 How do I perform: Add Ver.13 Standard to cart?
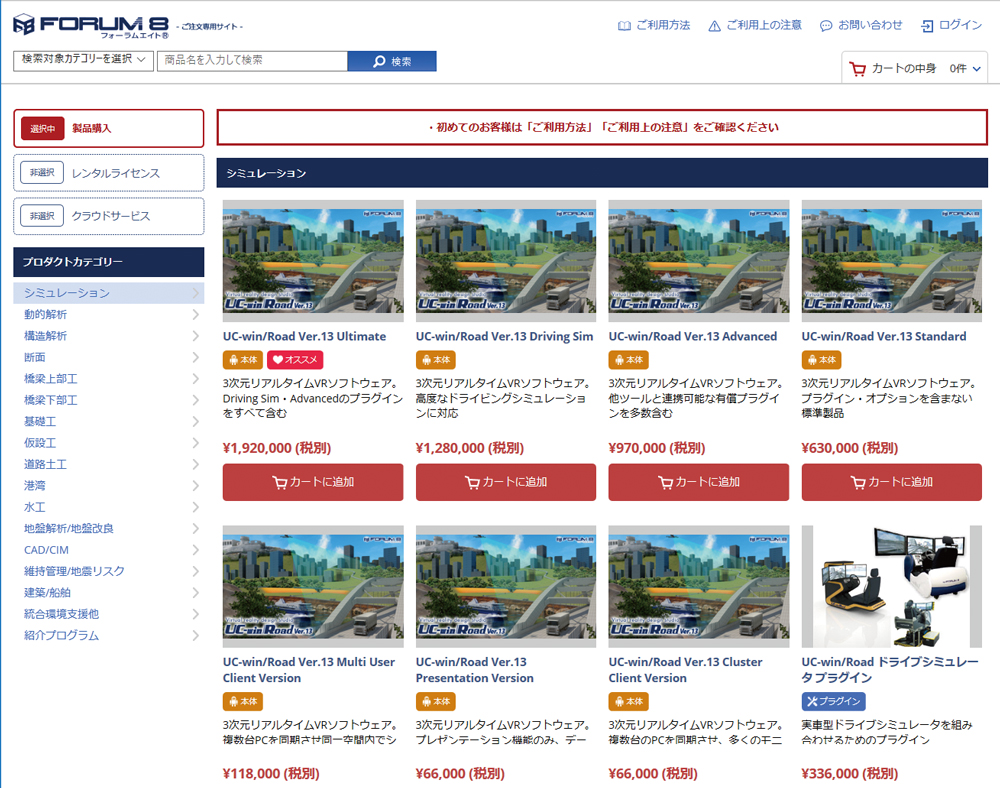point(892,482)
